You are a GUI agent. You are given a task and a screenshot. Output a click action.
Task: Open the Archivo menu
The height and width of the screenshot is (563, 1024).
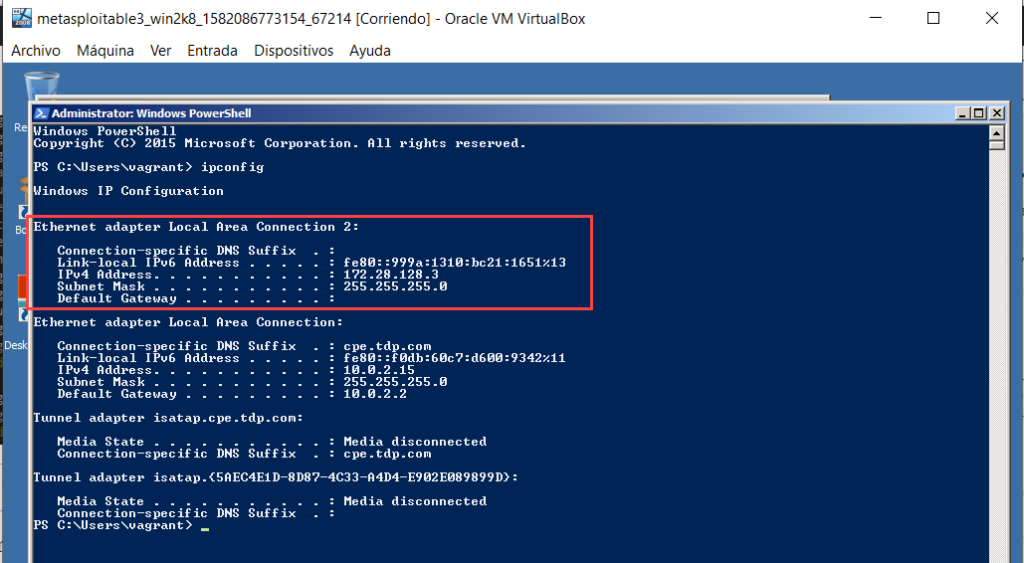tap(35, 50)
